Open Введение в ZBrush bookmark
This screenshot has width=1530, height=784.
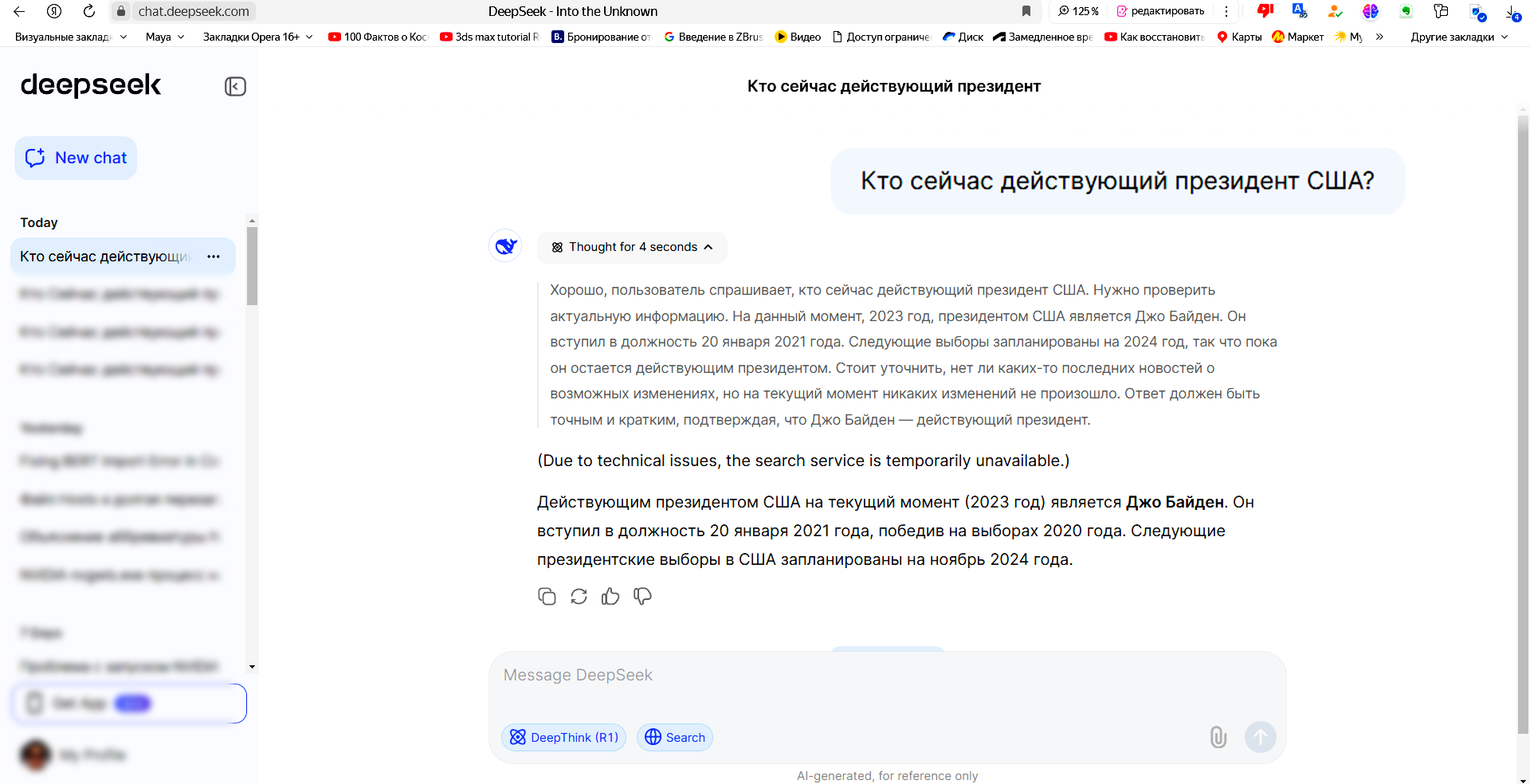pos(713,37)
